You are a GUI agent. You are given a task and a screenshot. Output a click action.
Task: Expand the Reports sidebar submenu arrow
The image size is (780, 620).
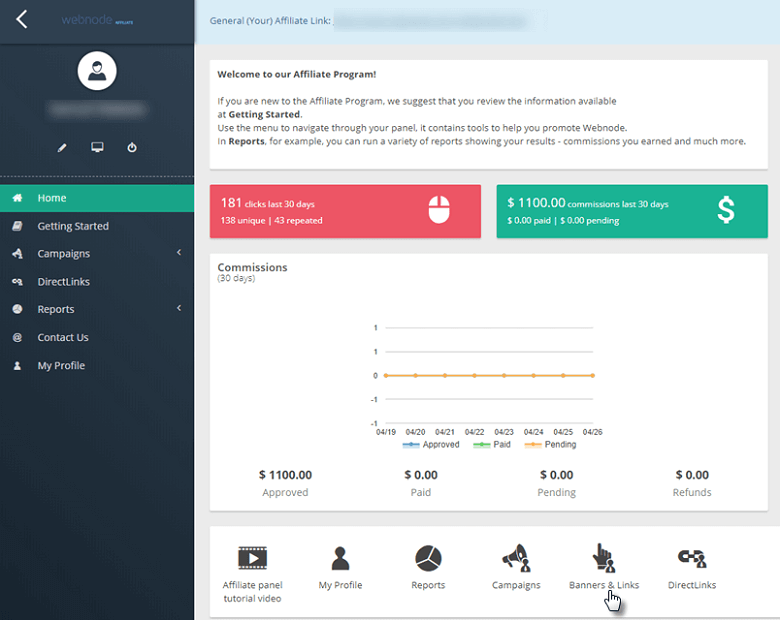tap(179, 309)
